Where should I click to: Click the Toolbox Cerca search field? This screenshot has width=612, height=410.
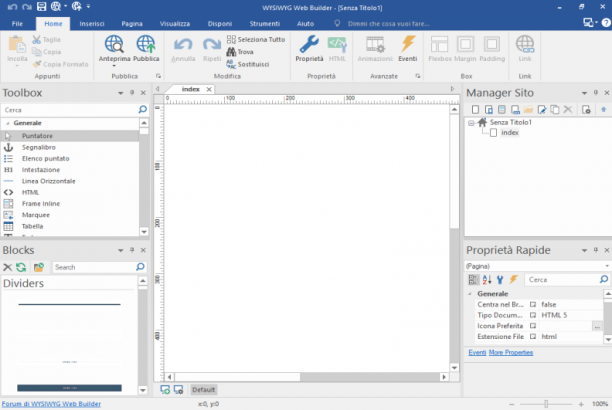point(70,110)
